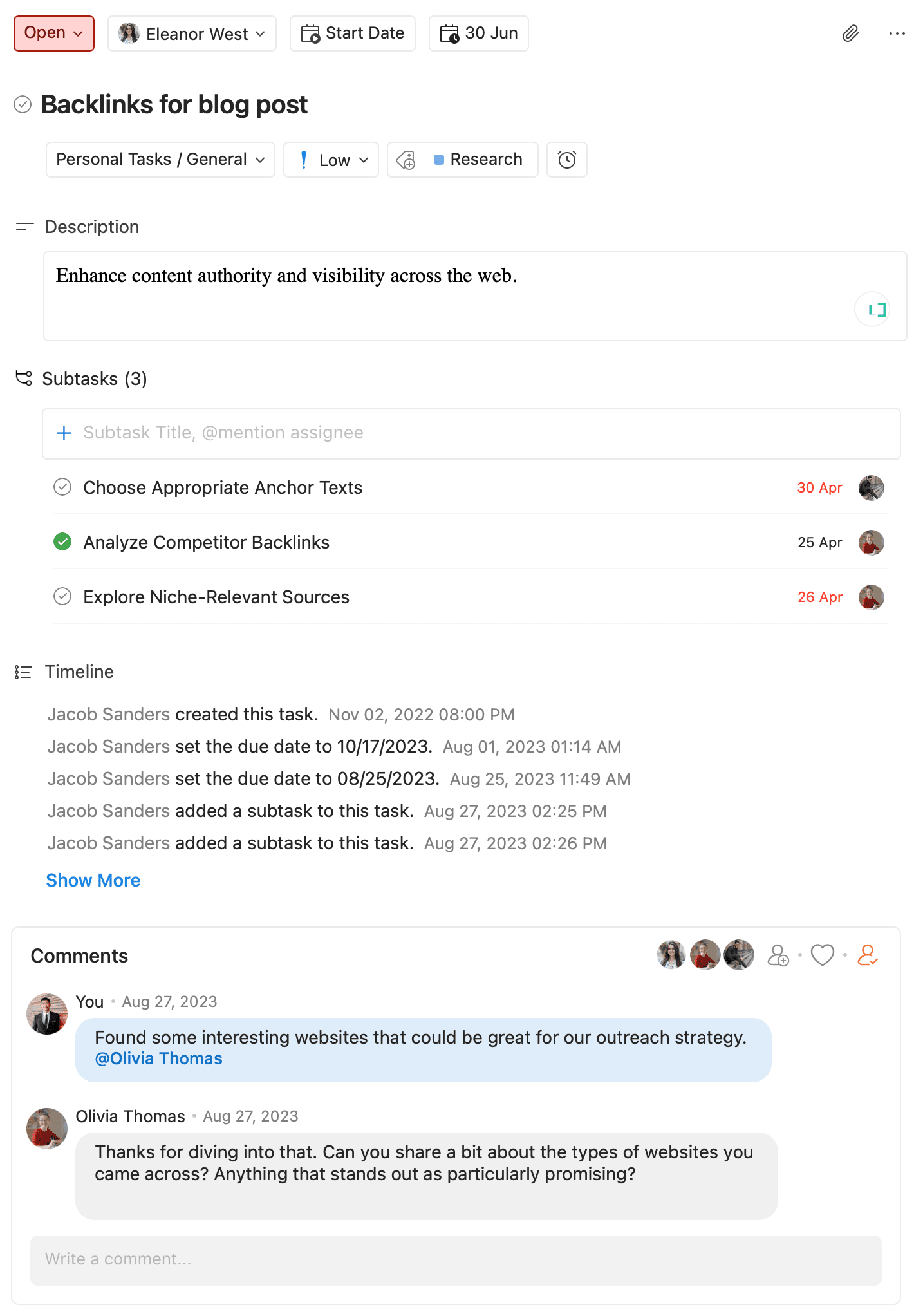Click the heart like icon
The image size is (914, 1316).
[822, 955]
